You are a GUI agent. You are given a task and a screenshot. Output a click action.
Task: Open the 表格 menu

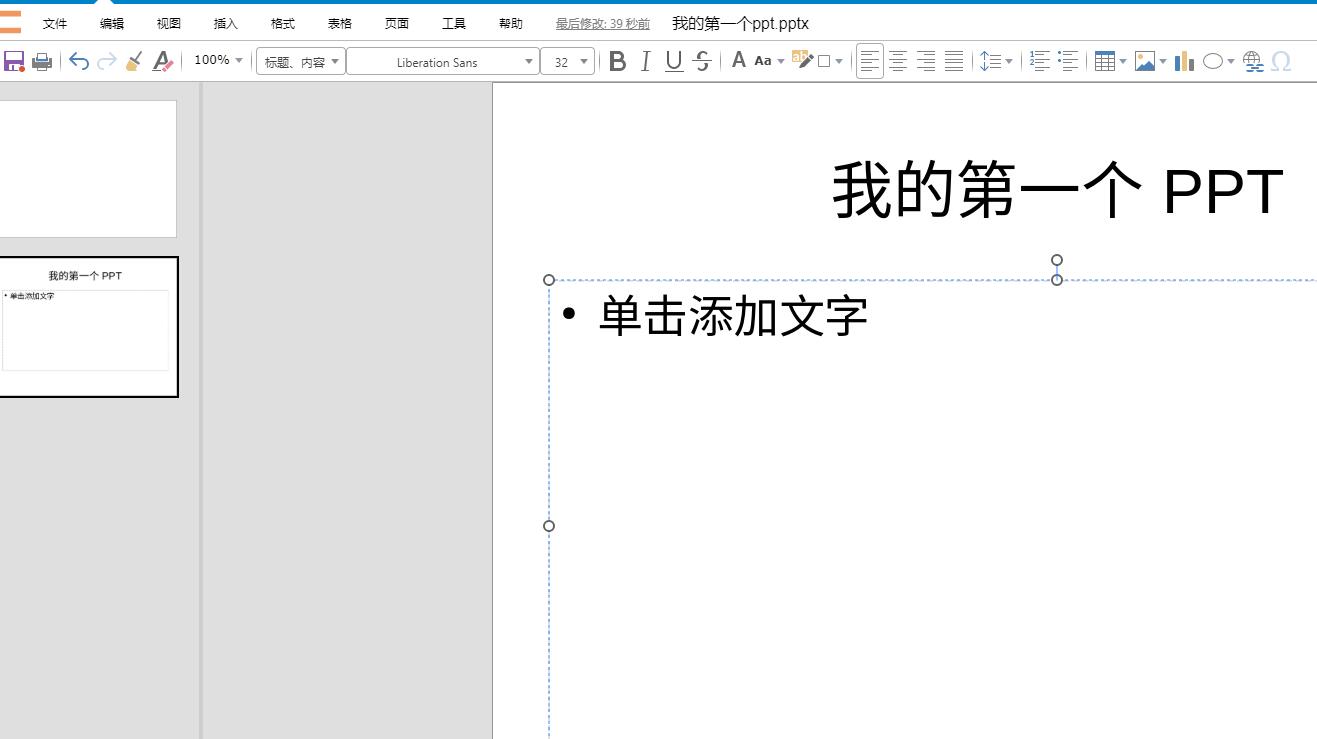coord(340,23)
